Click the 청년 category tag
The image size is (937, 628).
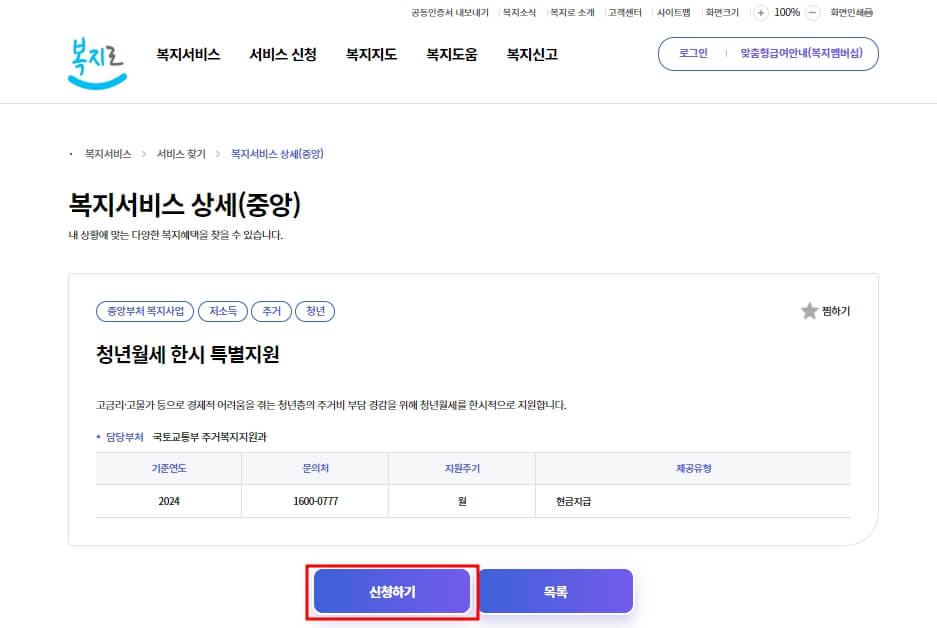click(316, 311)
